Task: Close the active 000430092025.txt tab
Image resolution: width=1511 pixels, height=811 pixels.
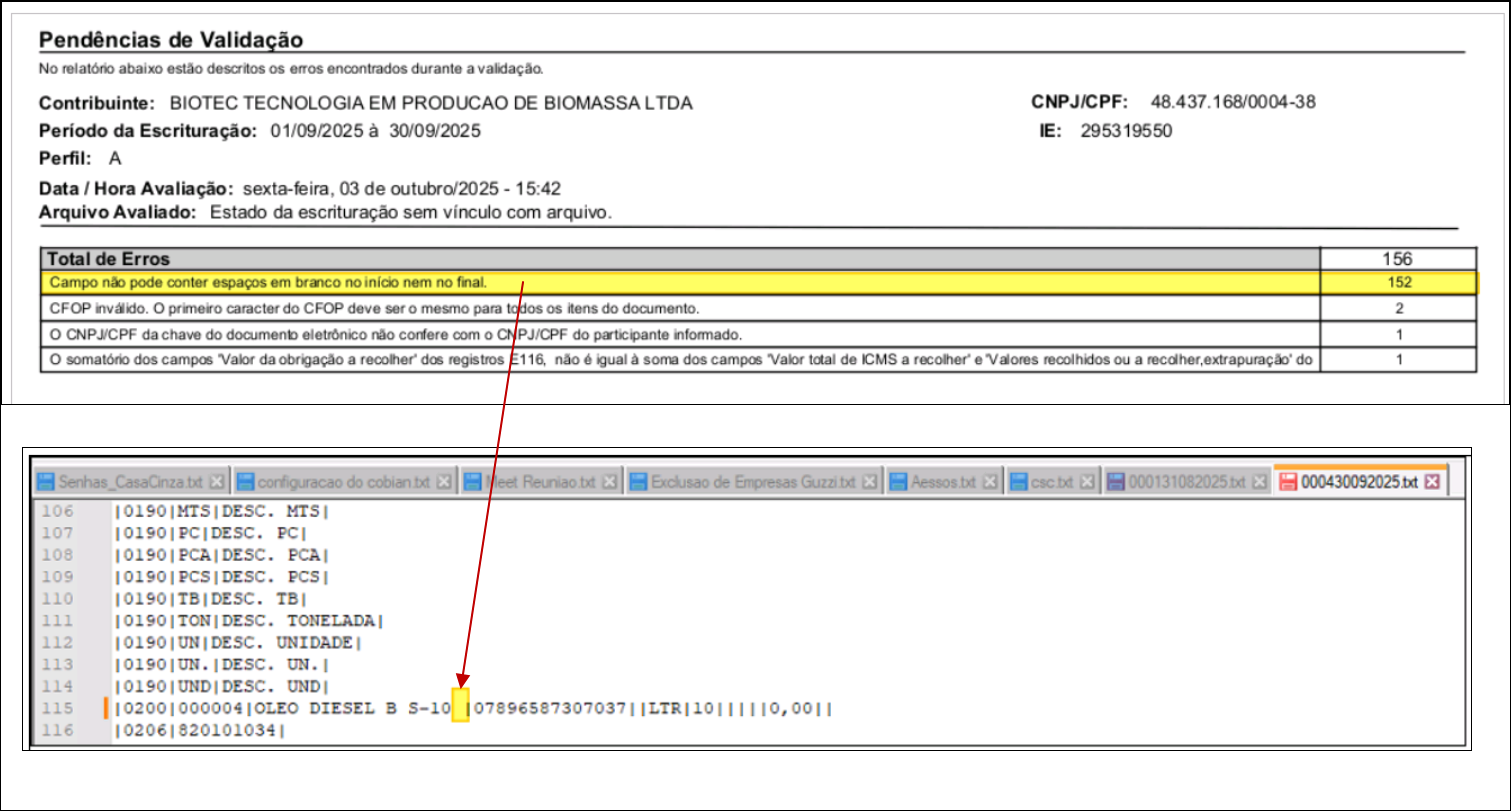Action: 1431,482
